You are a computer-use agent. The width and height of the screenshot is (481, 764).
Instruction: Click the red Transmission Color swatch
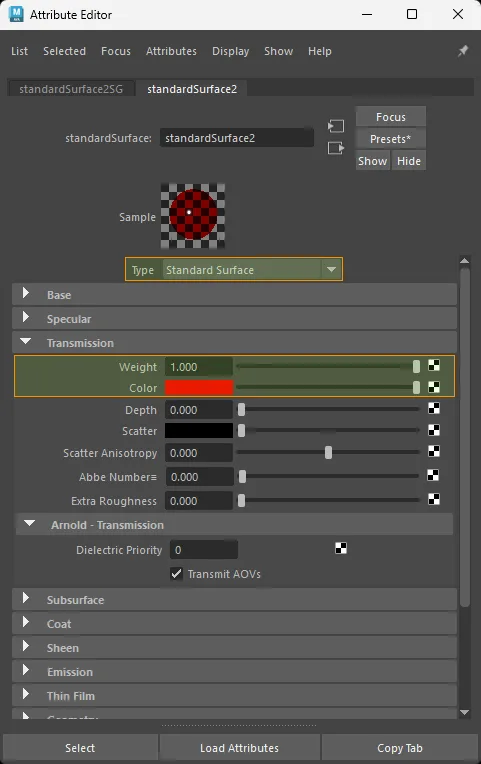199,388
